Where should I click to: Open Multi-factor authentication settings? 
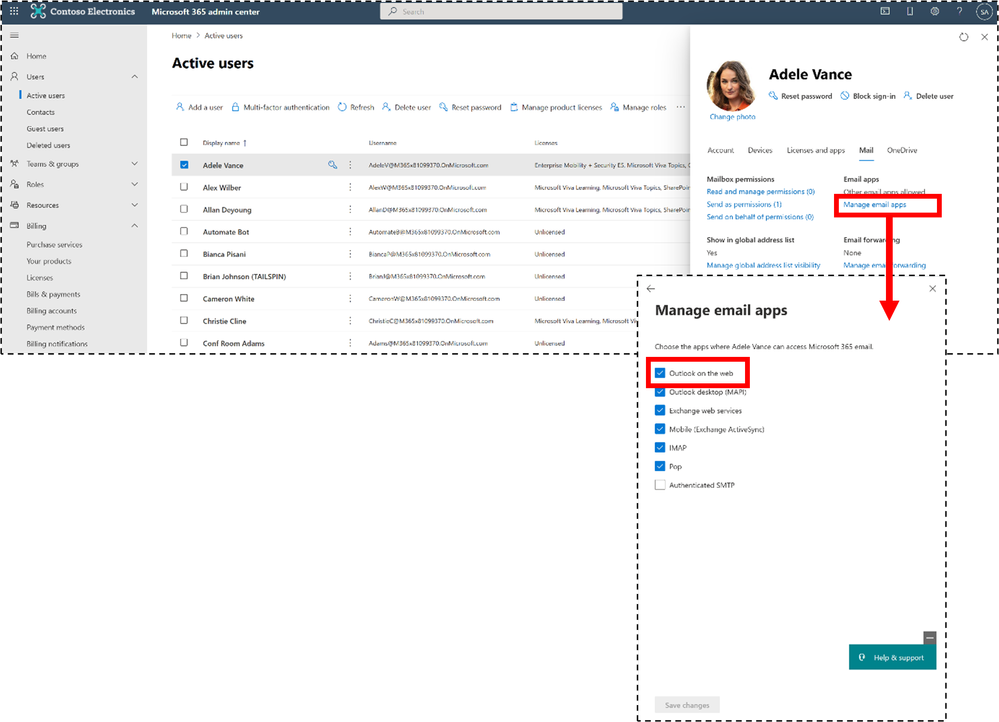point(280,107)
